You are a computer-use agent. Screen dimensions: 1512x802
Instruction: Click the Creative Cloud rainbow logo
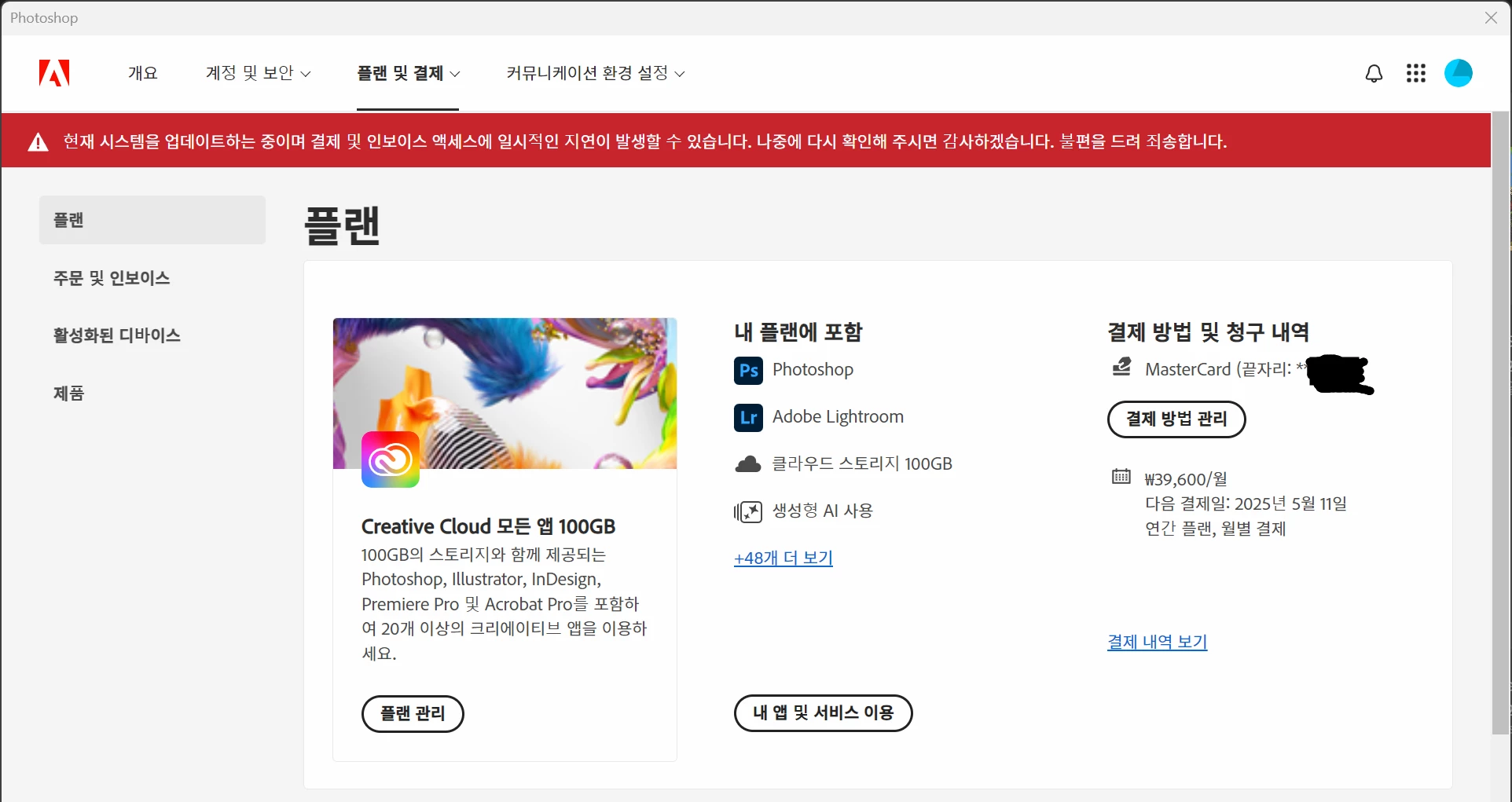pos(391,460)
